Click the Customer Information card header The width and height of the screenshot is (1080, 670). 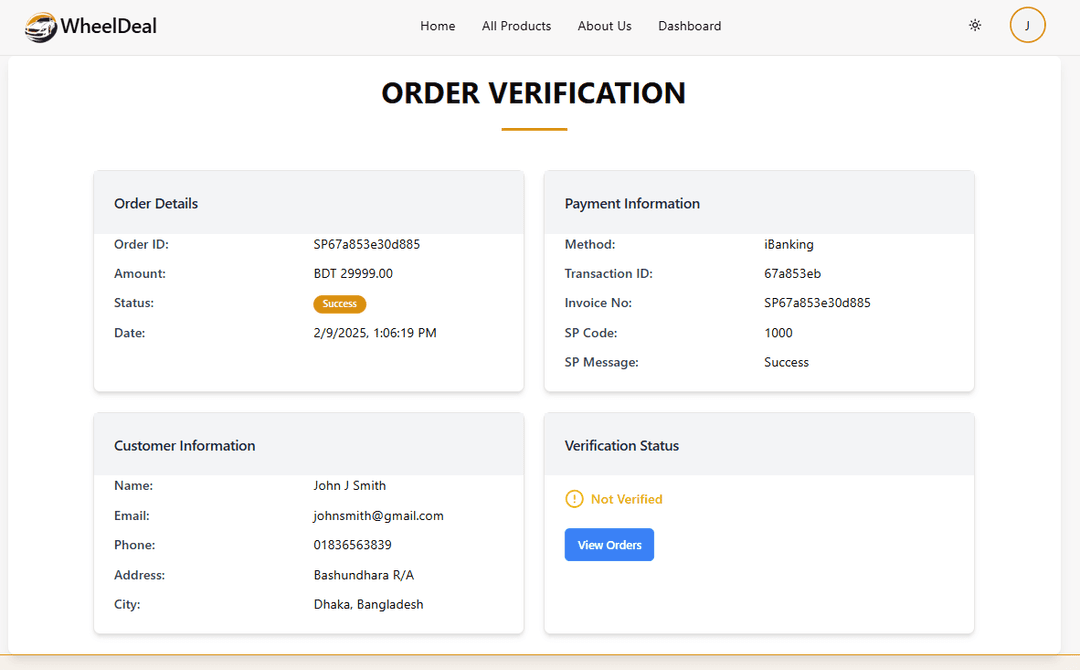click(x=184, y=446)
